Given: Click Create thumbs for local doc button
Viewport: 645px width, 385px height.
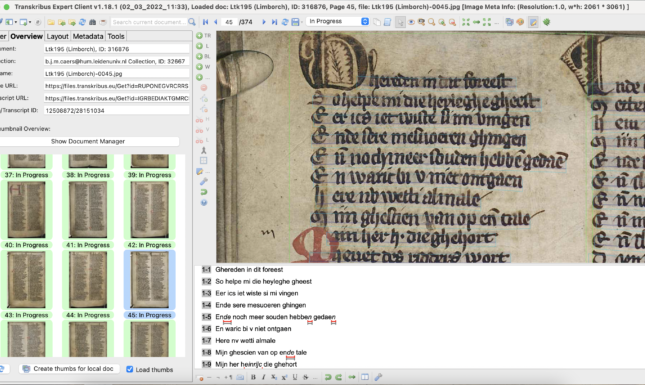Looking at the screenshot, I should point(69,369).
